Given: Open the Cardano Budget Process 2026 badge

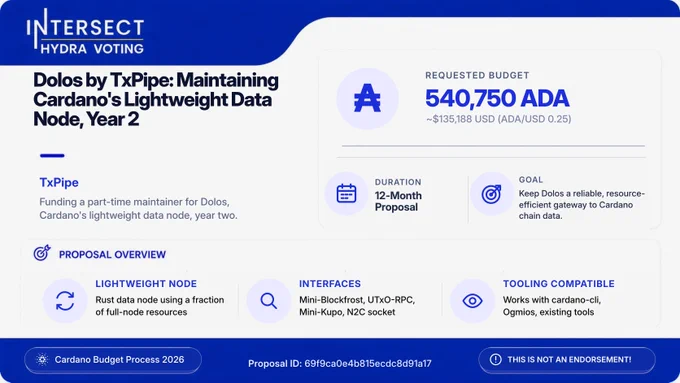Looking at the screenshot, I should click(113, 360).
